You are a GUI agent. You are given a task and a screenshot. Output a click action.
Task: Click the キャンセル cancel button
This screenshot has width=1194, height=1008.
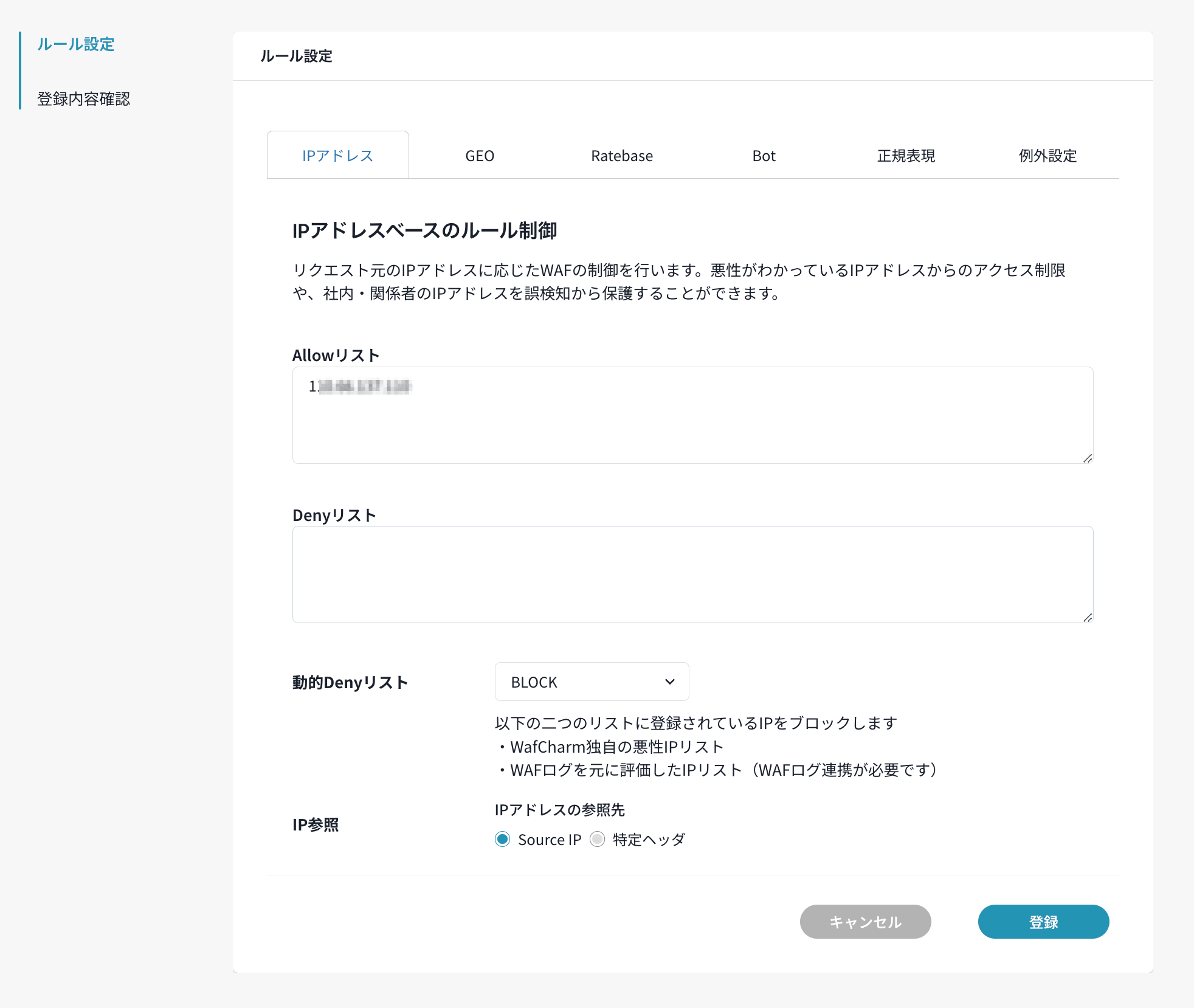pyautogui.click(x=864, y=921)
